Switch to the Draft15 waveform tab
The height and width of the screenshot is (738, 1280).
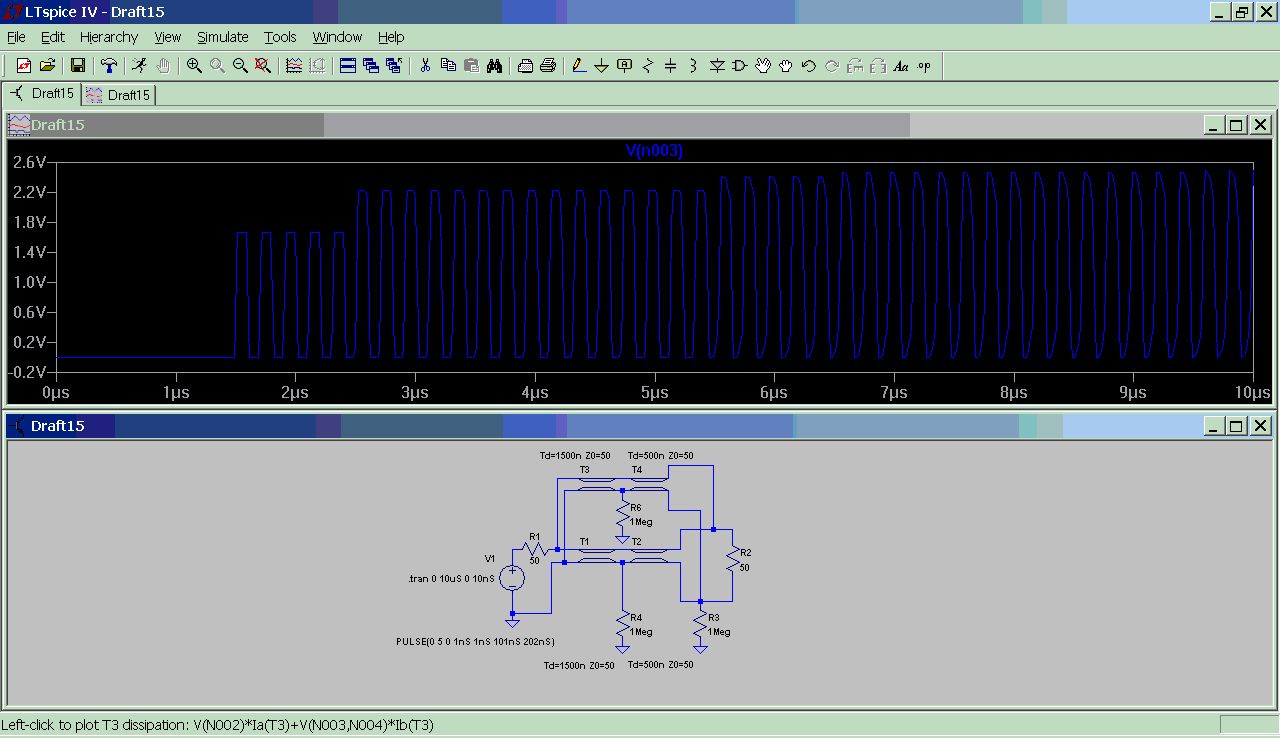coord(119,95)
